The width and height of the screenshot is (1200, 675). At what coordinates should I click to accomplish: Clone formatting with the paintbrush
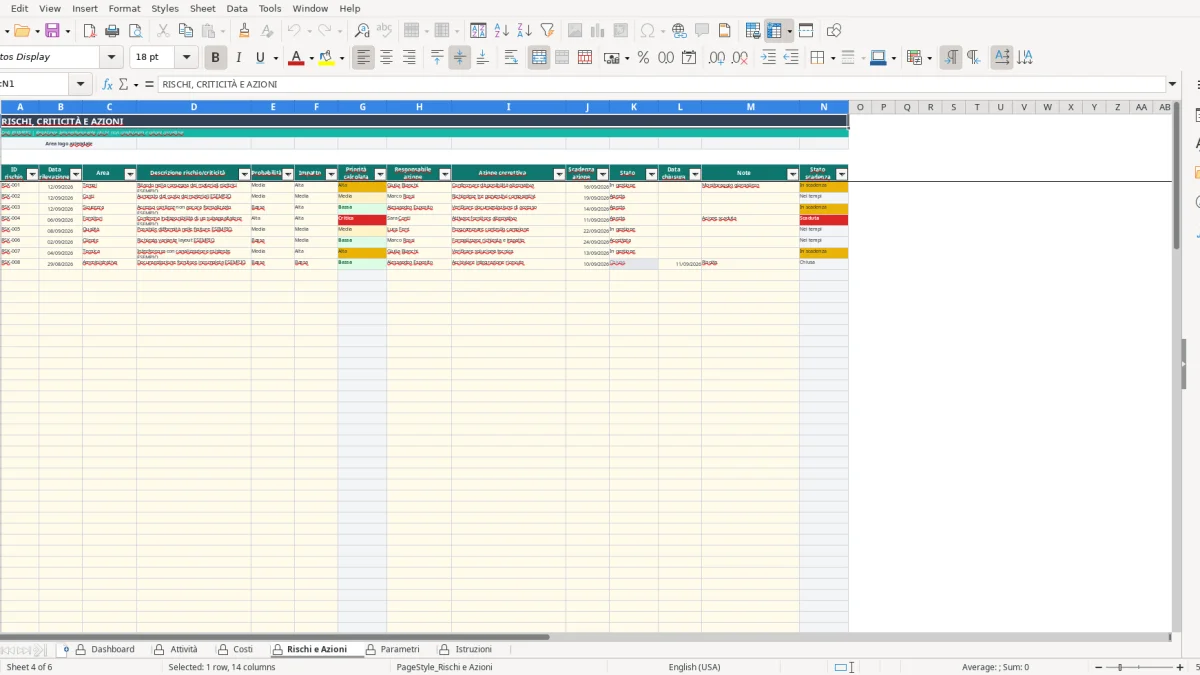244,31
